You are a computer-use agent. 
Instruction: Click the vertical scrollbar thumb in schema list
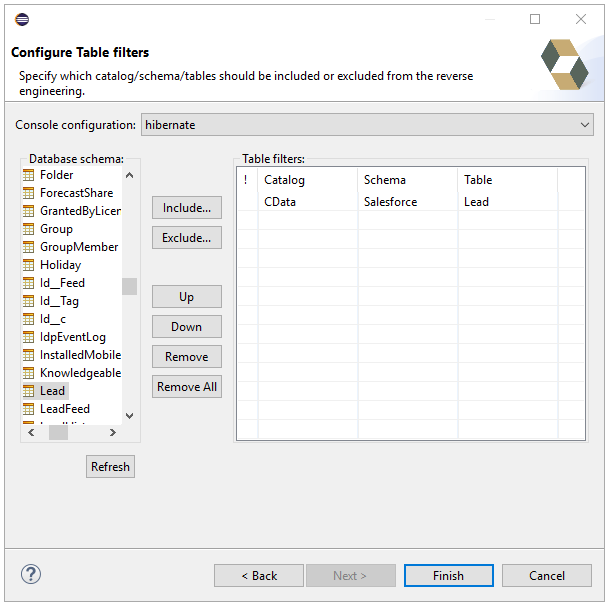(x=129, y=286)
